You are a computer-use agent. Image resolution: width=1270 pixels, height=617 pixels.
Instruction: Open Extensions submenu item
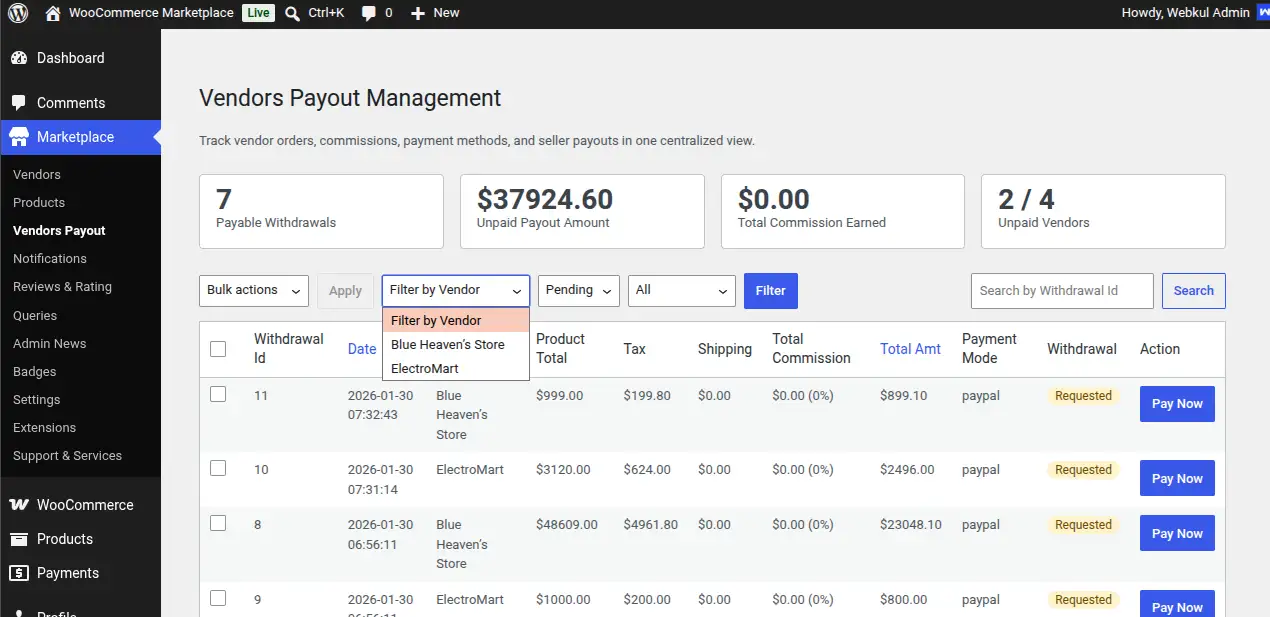tap(44, 427)
